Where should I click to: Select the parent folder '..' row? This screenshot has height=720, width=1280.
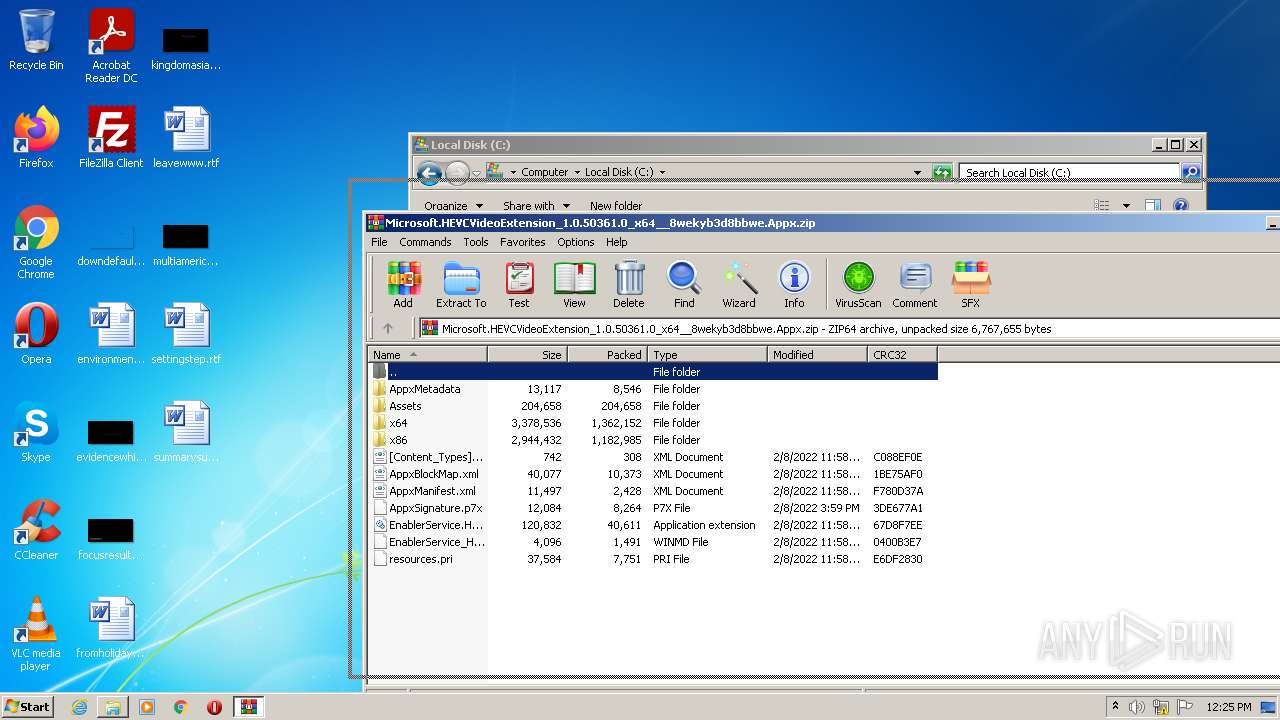(x=653, y=372)
